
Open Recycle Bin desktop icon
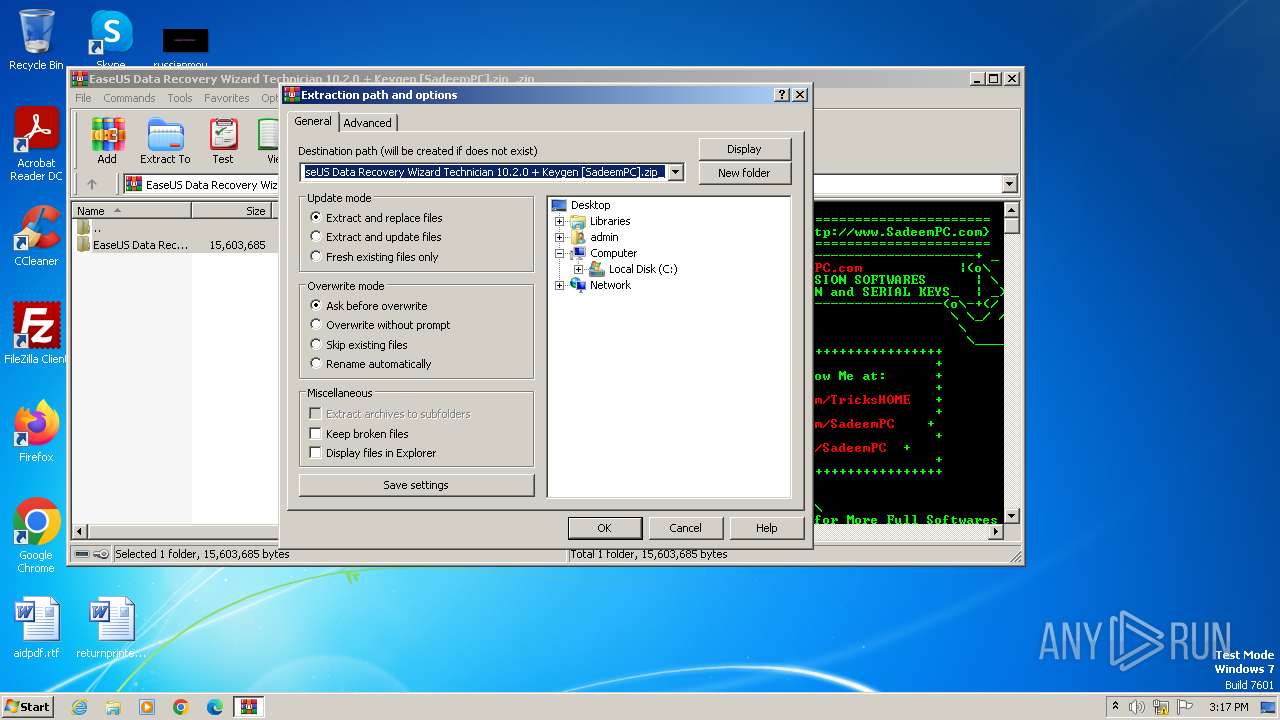click(36, 40)
